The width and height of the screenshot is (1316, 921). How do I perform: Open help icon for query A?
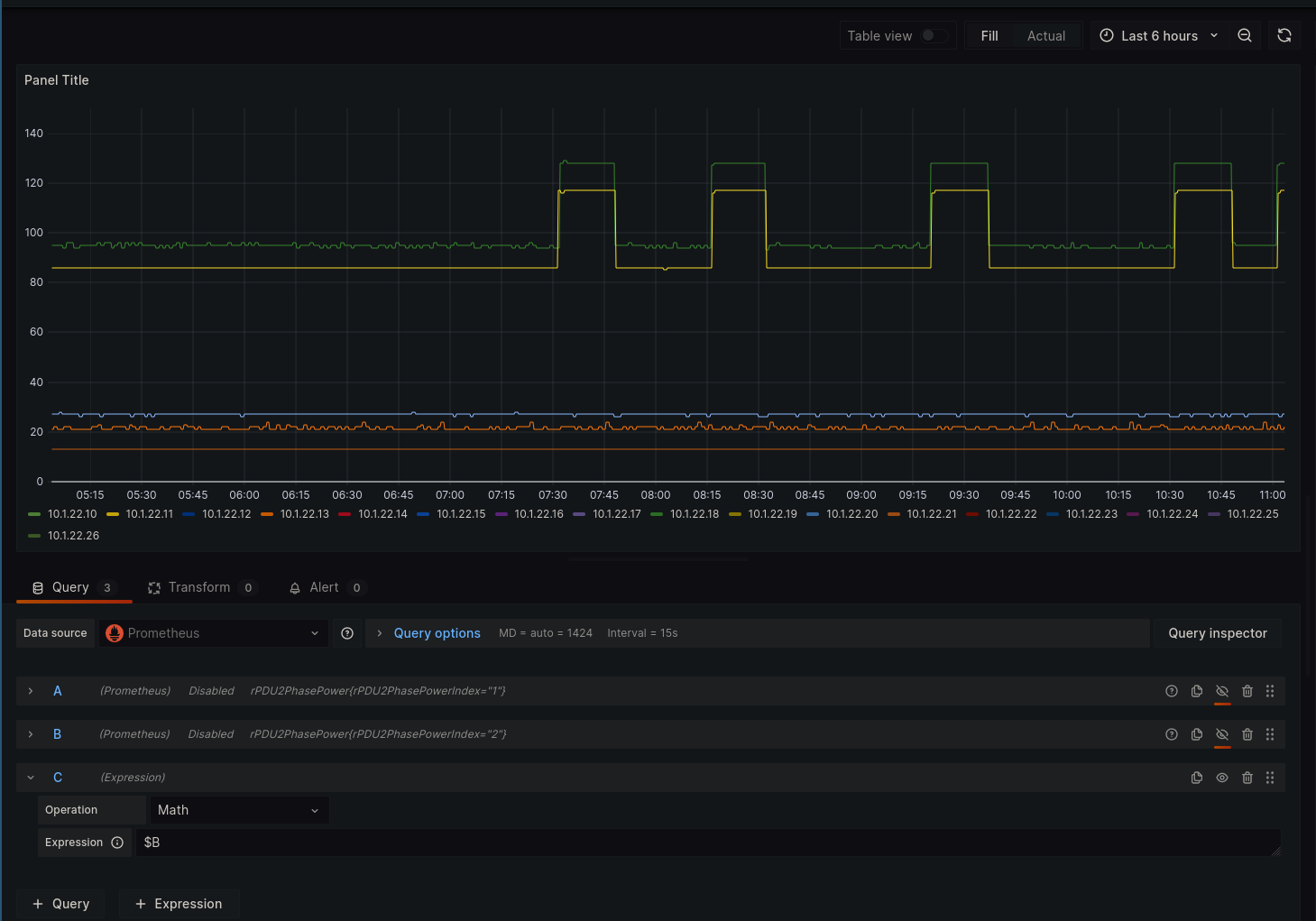click(1172, 691)
